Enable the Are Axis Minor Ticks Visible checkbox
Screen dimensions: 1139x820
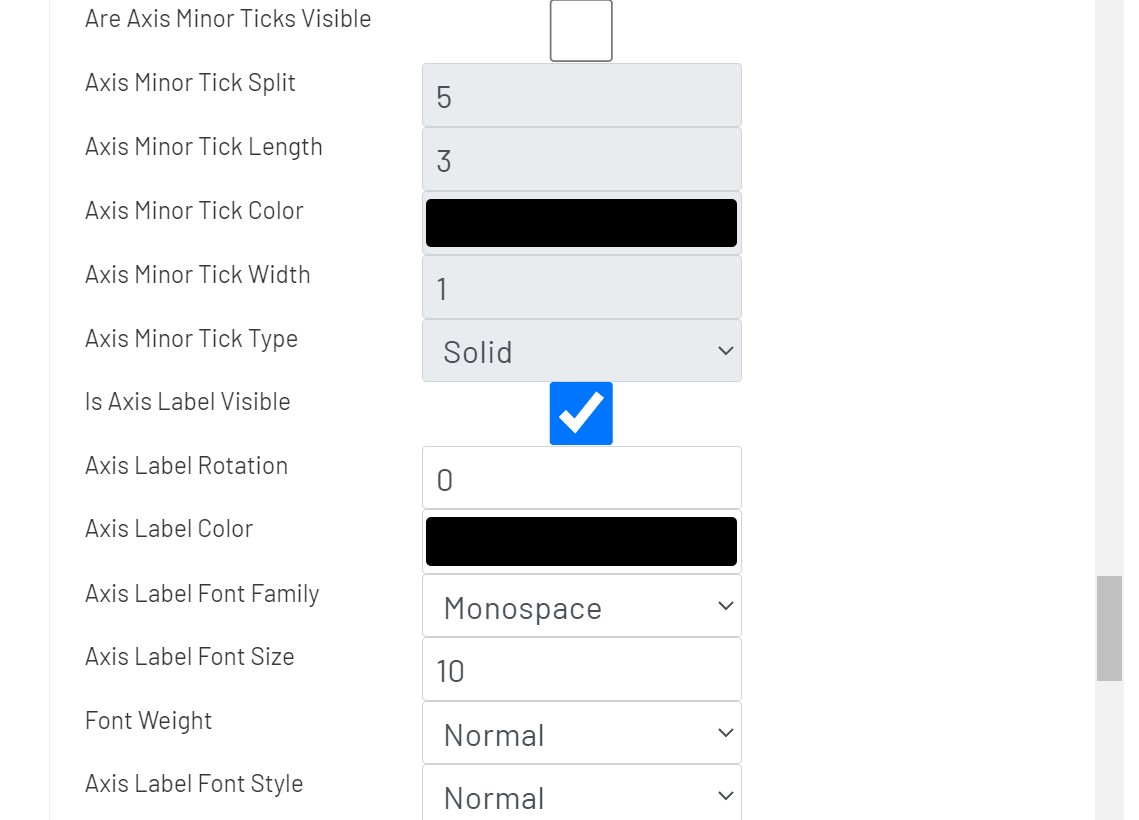click(581, 30)
